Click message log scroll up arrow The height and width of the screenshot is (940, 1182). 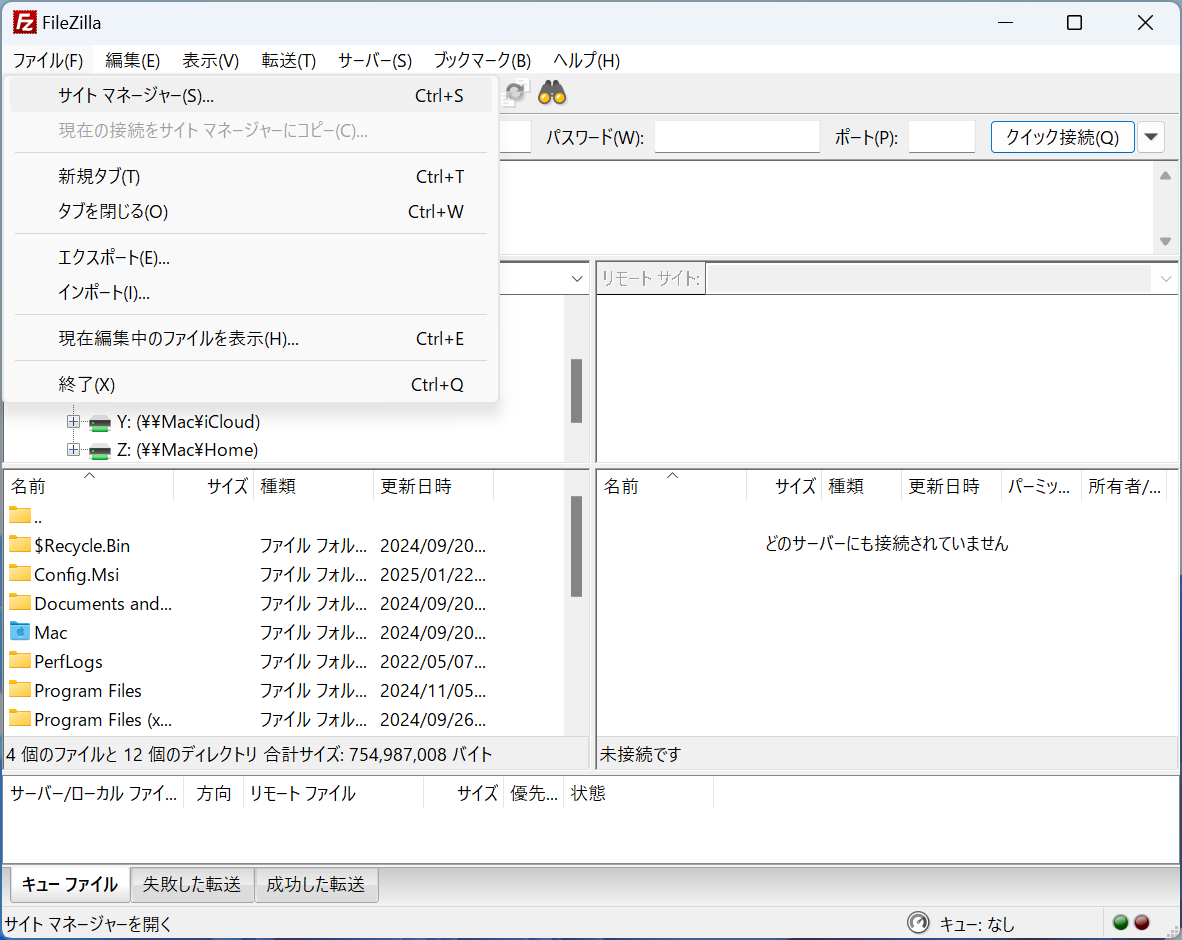point(1165,176)
